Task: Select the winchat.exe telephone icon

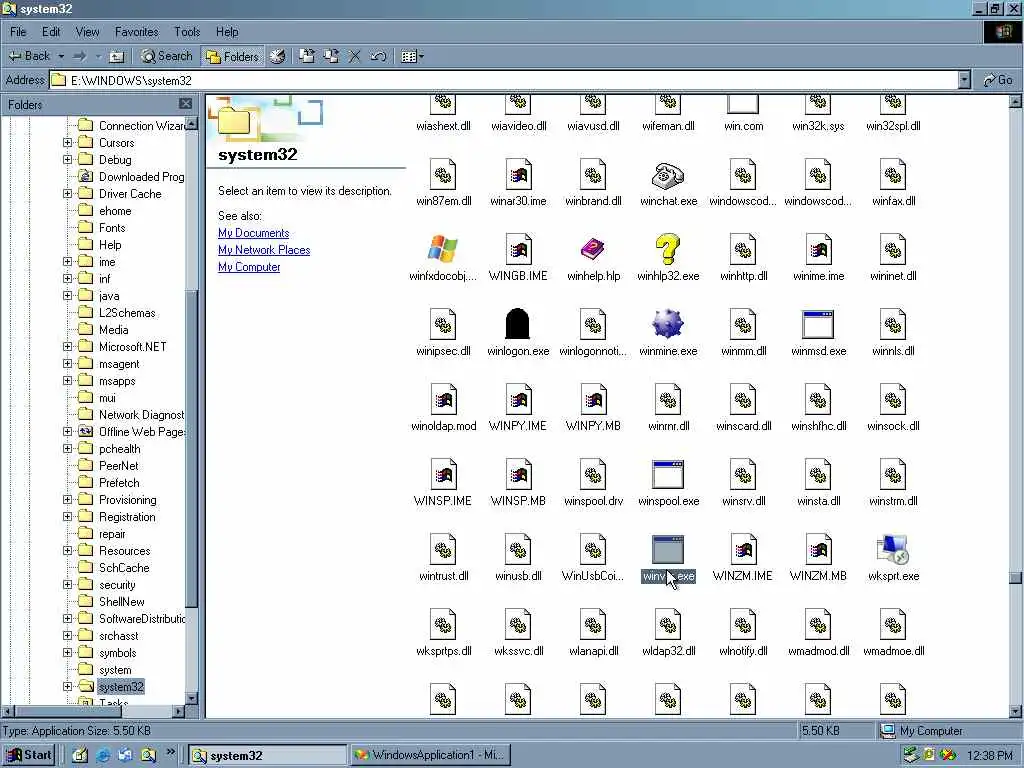Action: [x=667, y=175]
